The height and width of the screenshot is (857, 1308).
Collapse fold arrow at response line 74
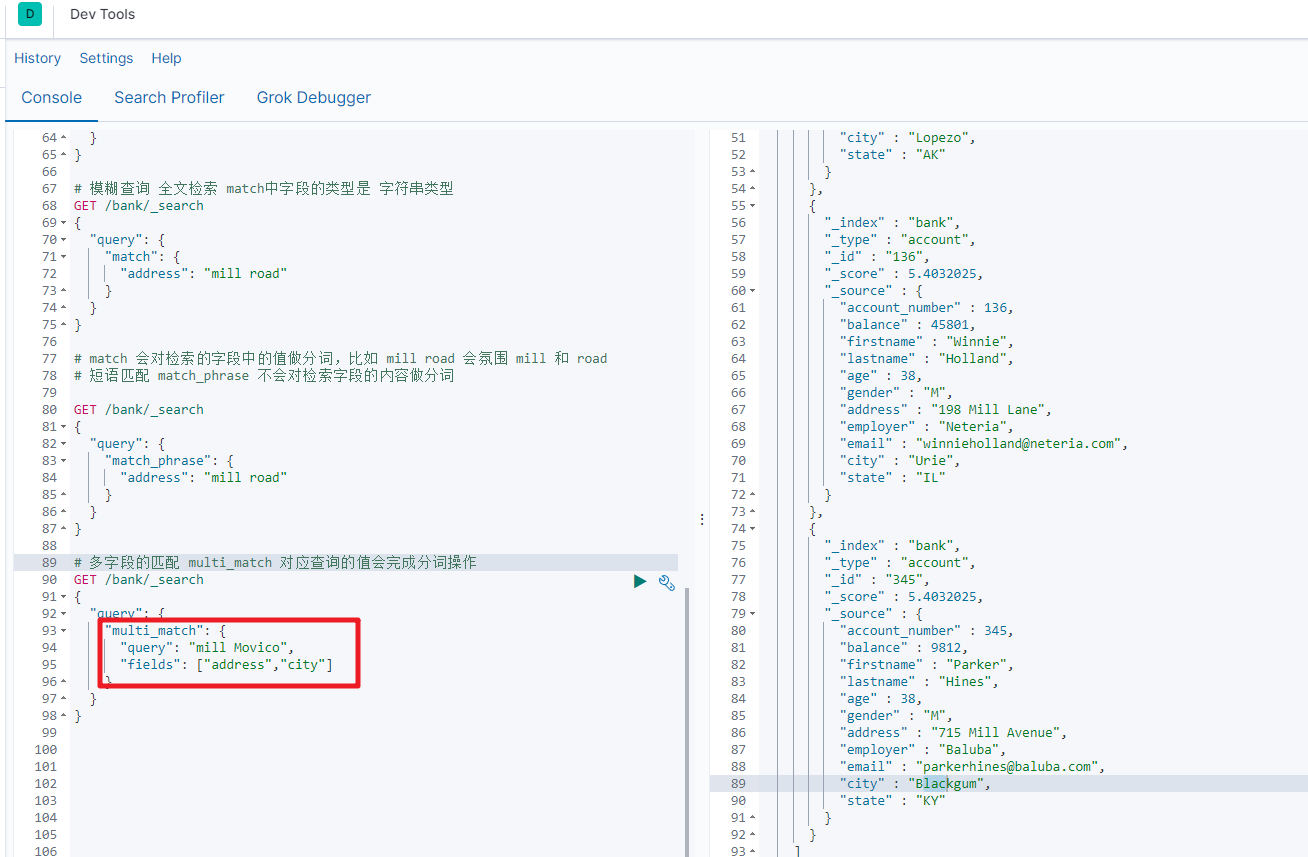coord(752,529)
